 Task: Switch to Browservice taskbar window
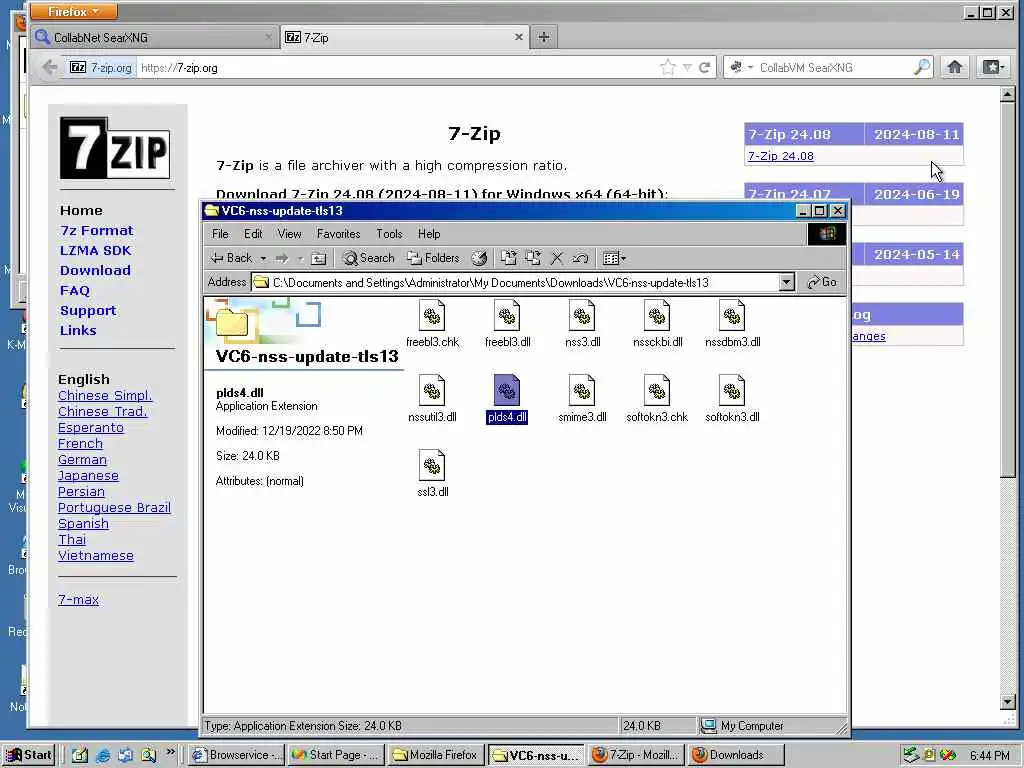[x=237, y=756]
